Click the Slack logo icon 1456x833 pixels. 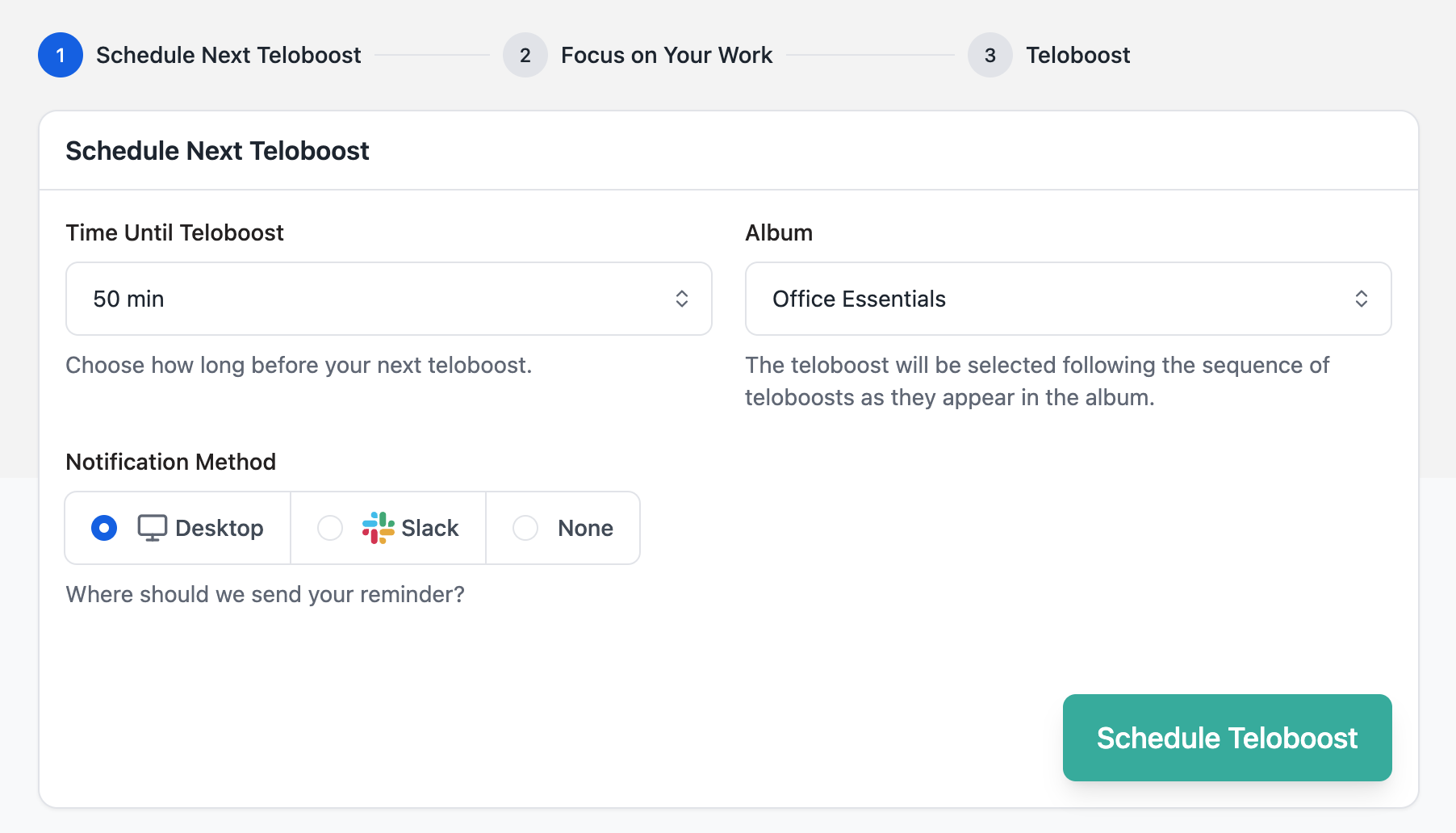pos(378,528)
